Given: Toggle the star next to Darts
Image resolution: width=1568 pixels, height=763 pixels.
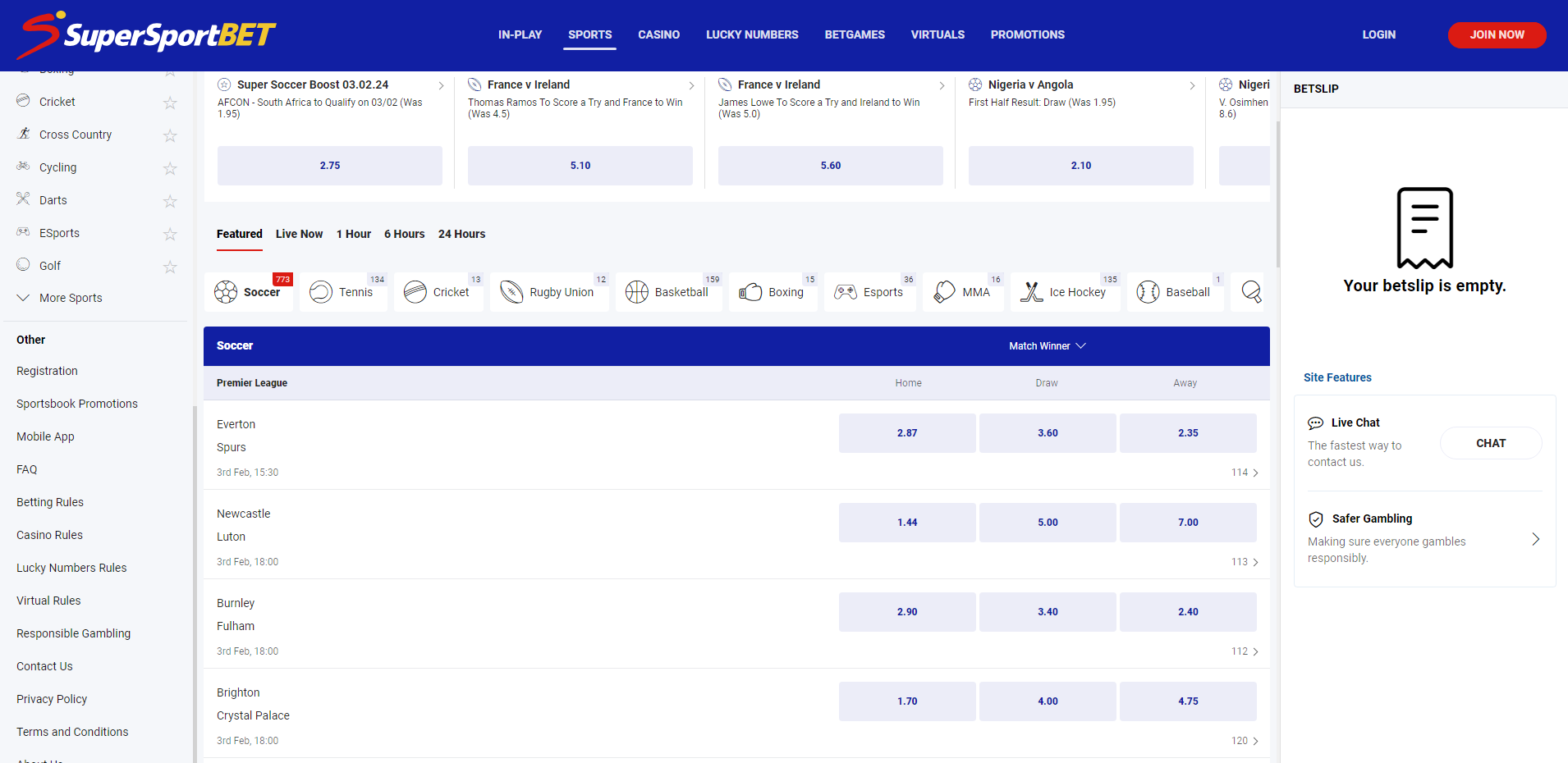Looking at the screenshot, I should click(x=170, y=201).
